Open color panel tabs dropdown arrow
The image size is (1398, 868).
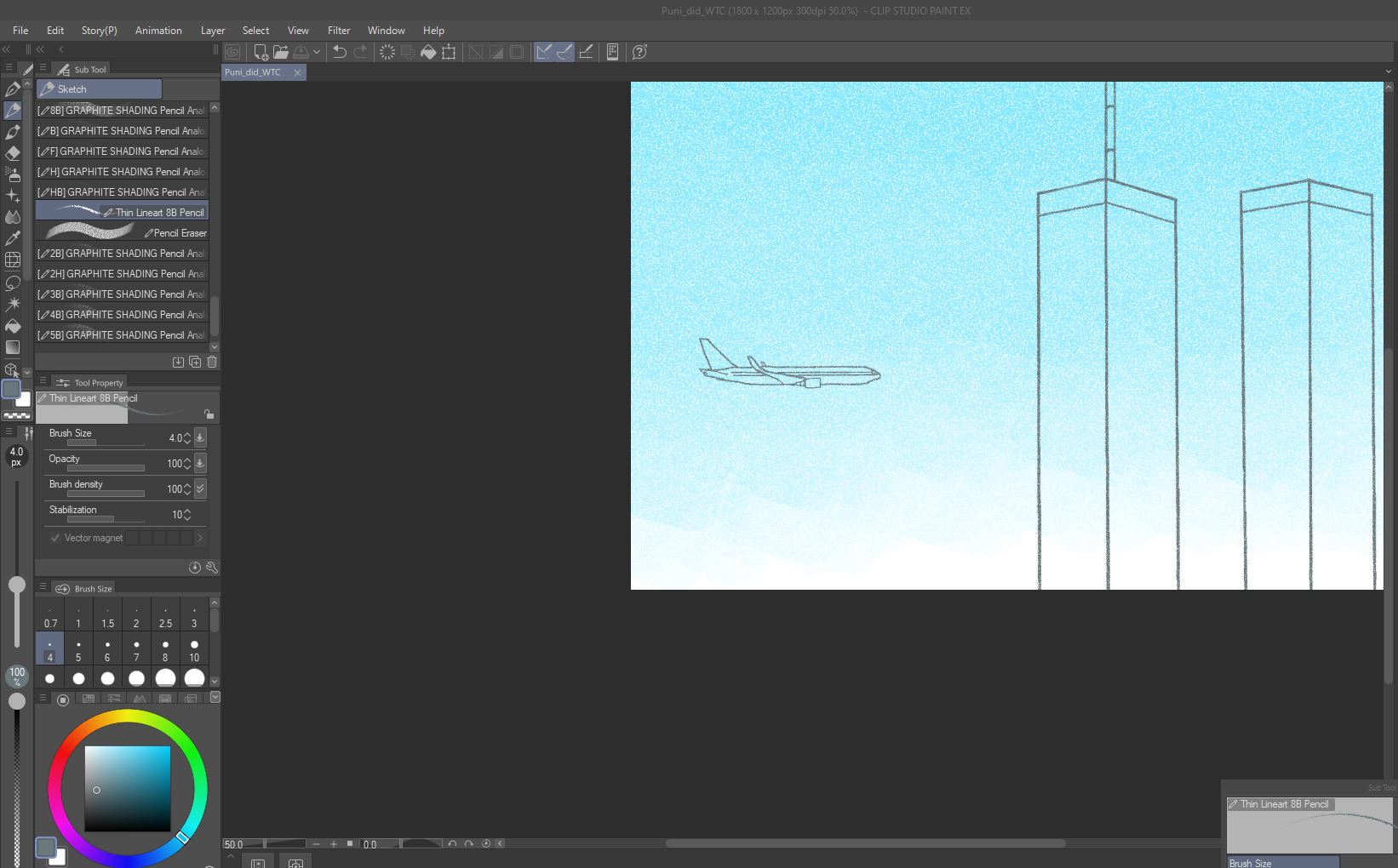[x=215, y=697]
